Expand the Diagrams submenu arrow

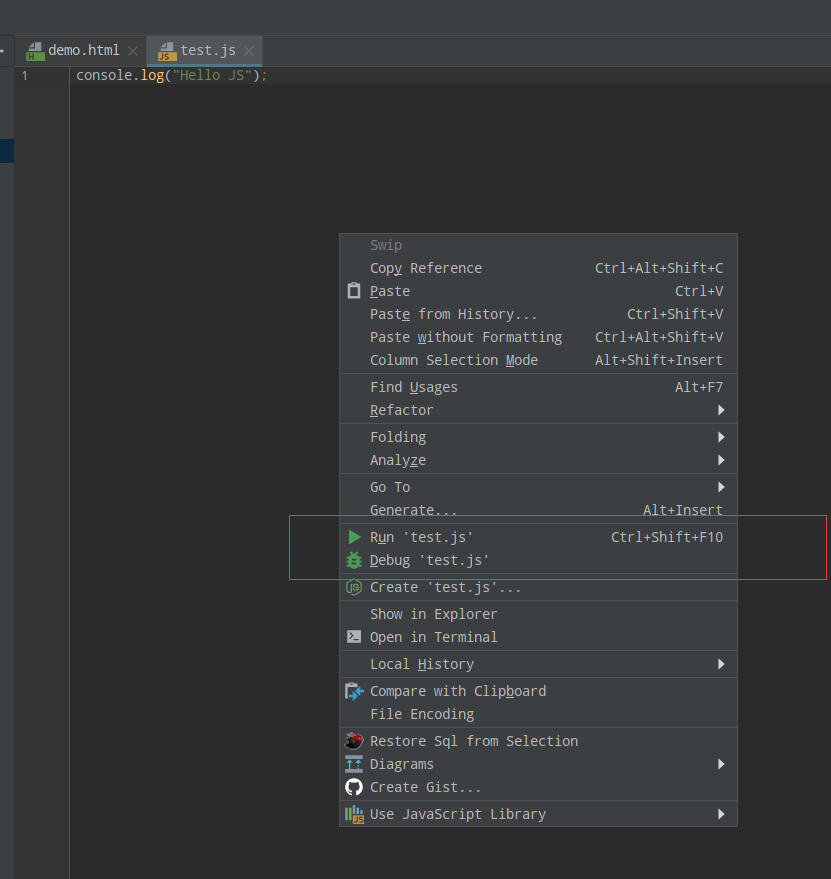[x=721, y=764]
